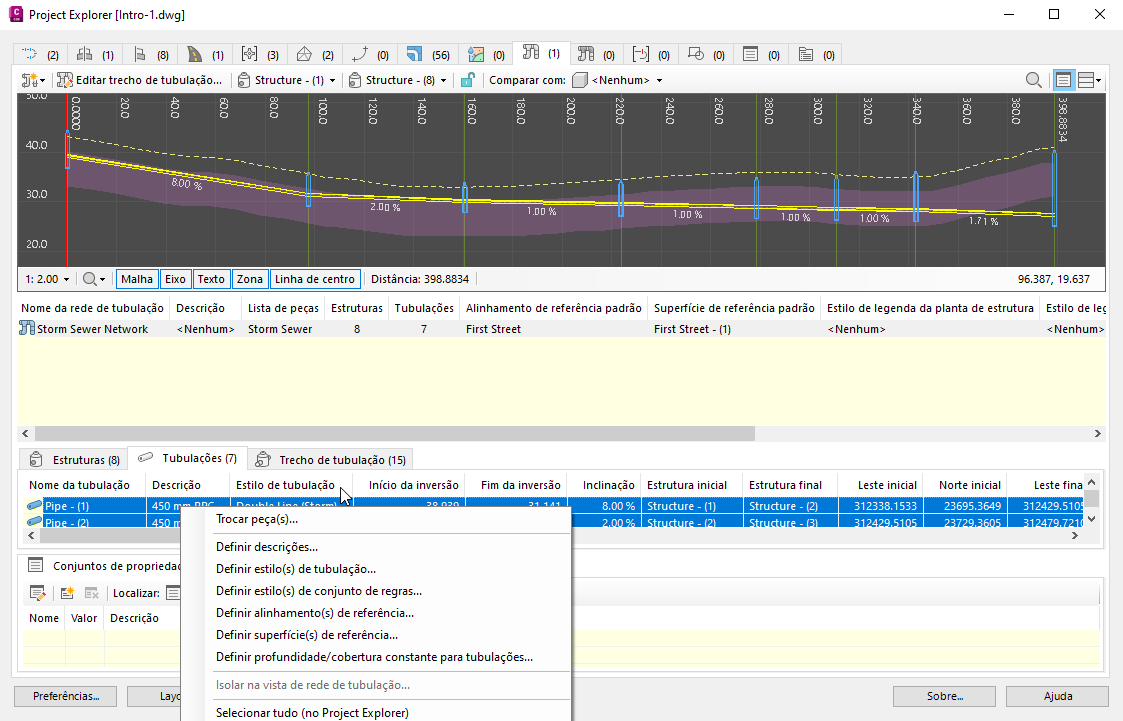Toggle the Eixo axis button

point(175,279)
